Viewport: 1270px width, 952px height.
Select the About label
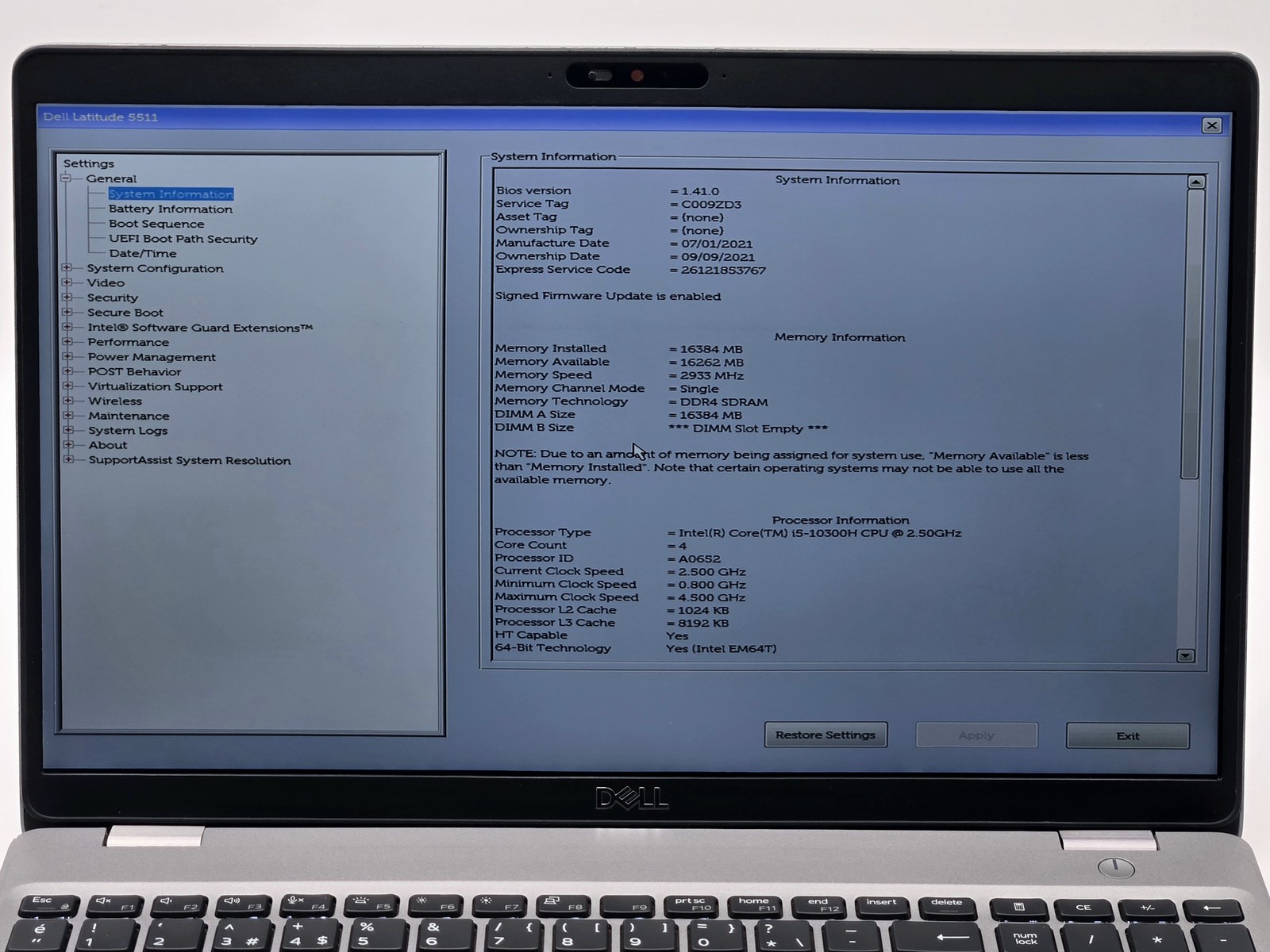[107, 445]
